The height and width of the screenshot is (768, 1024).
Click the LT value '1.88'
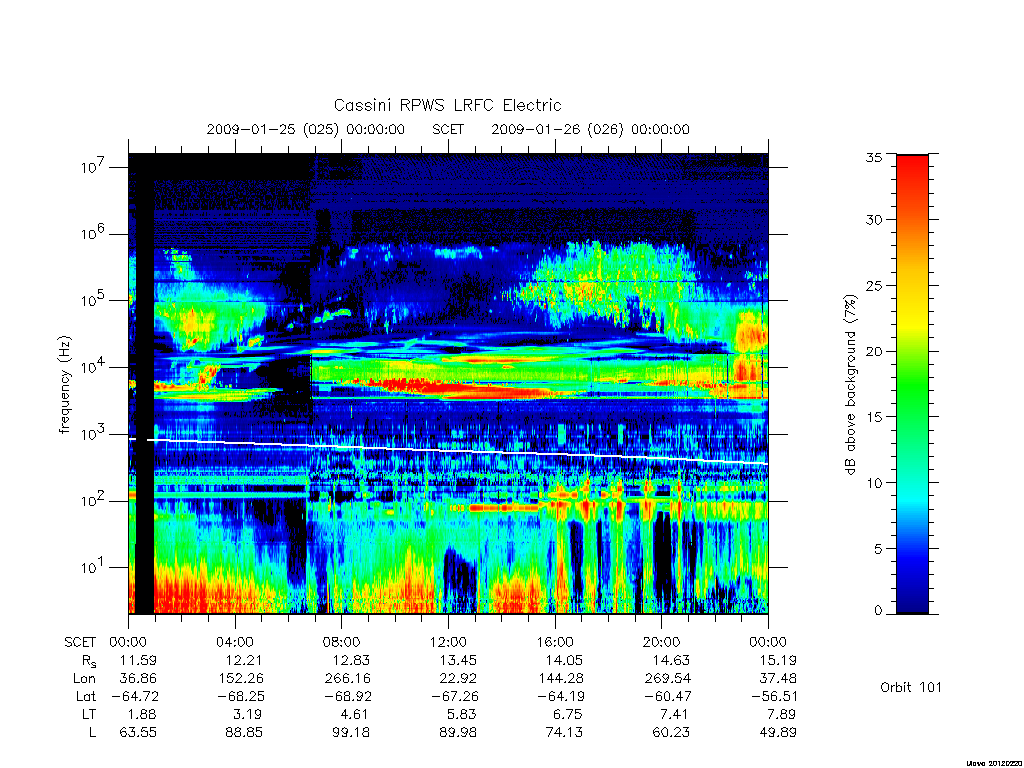(142, 714)
